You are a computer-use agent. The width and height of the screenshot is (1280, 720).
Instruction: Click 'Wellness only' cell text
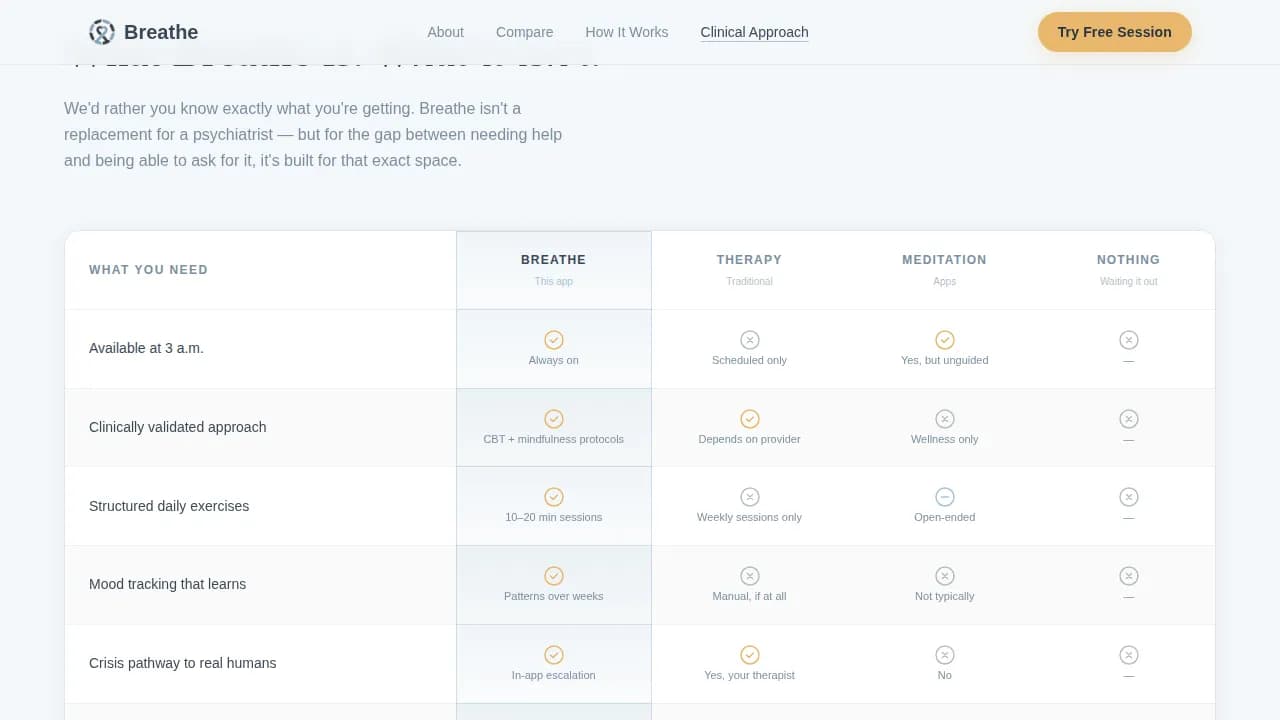945,439
